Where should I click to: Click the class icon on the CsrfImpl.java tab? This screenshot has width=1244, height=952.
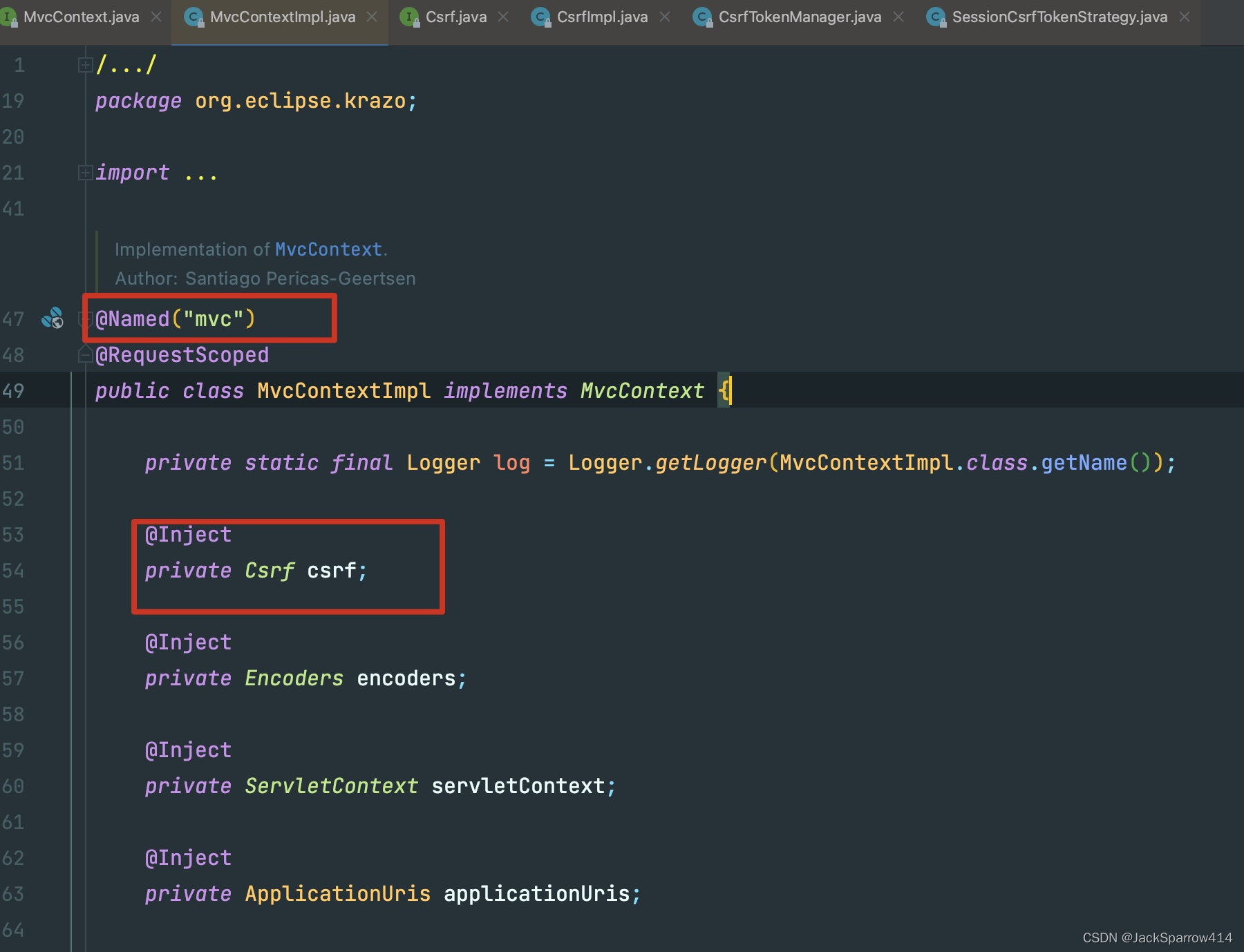click(x=541, y=17)
